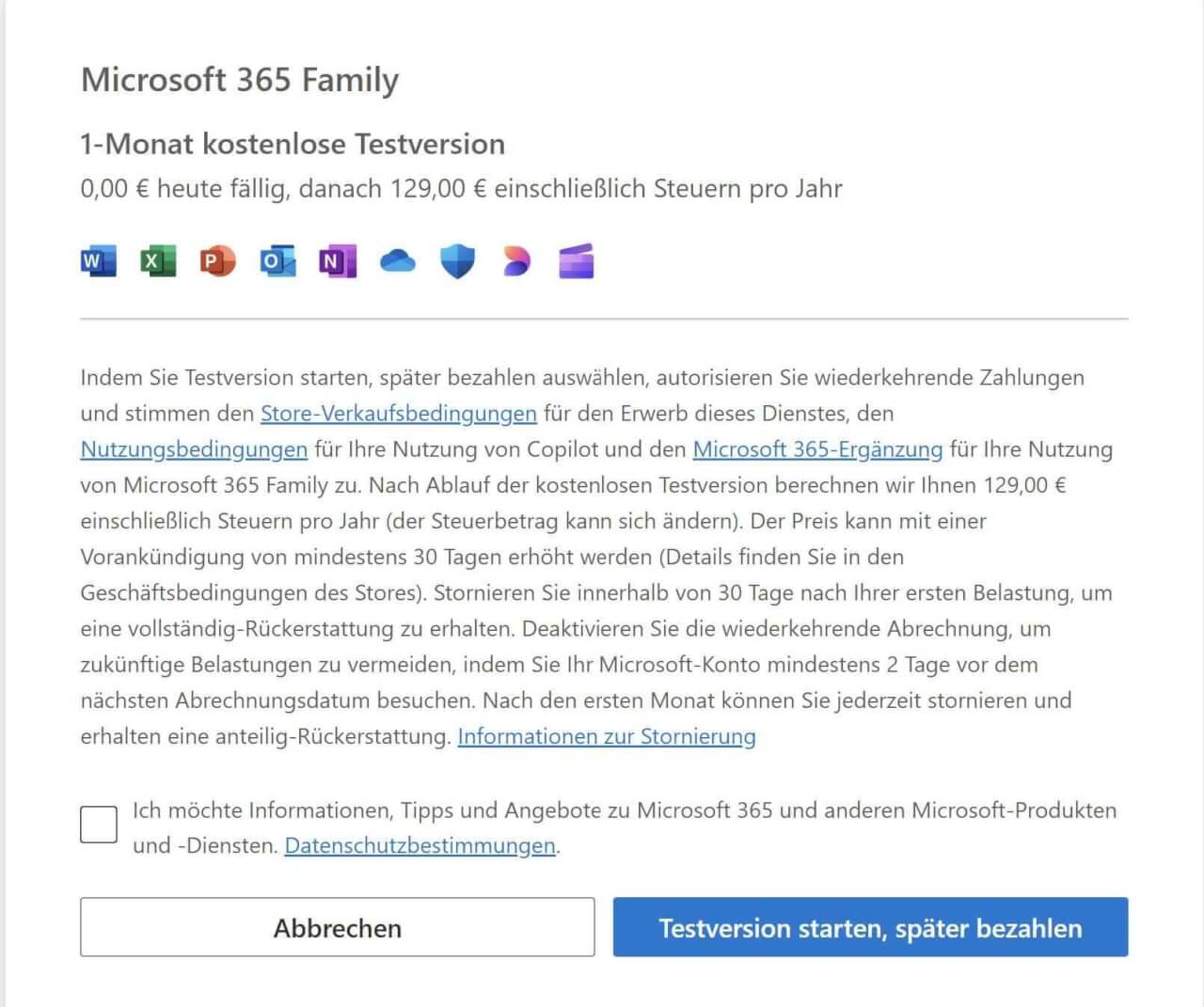
Task: Select the Microsoft Defender shield icon
Action: tap(457, 261)
